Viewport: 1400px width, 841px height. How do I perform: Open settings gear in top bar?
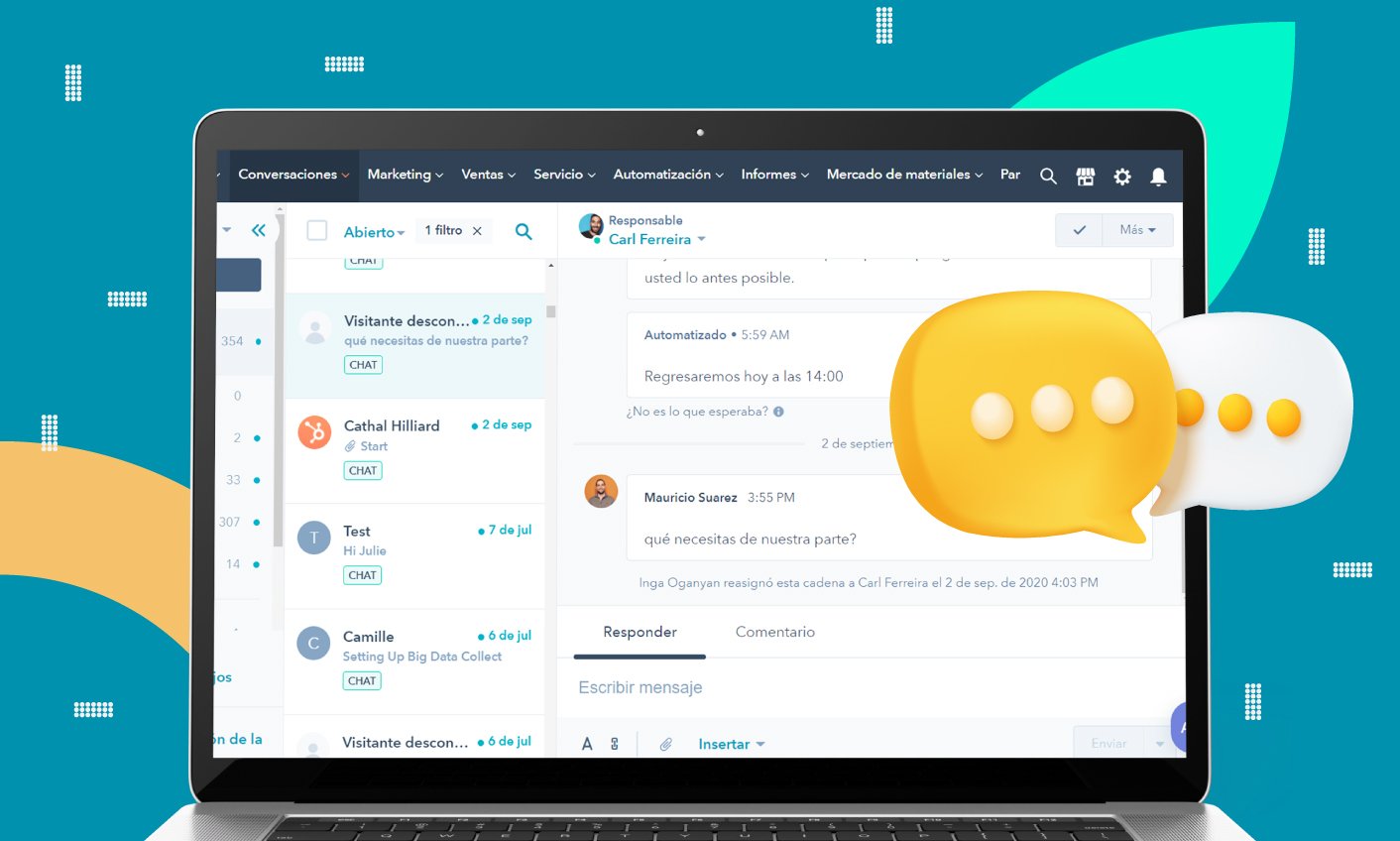tap(1122, 177)
